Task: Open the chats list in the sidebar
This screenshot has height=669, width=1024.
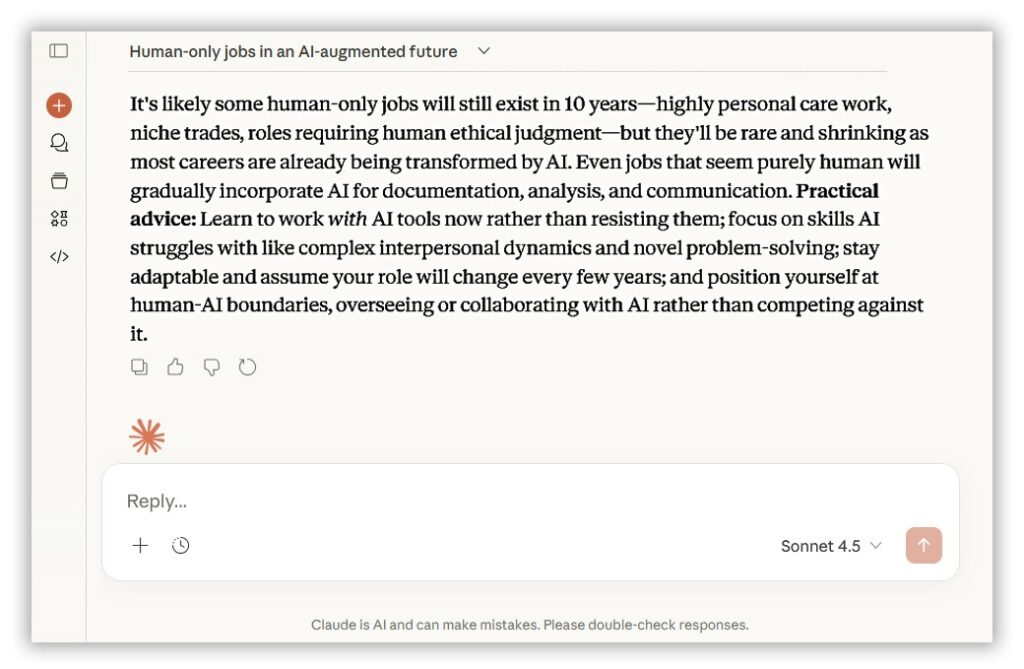Action: [x=59, y=143]
